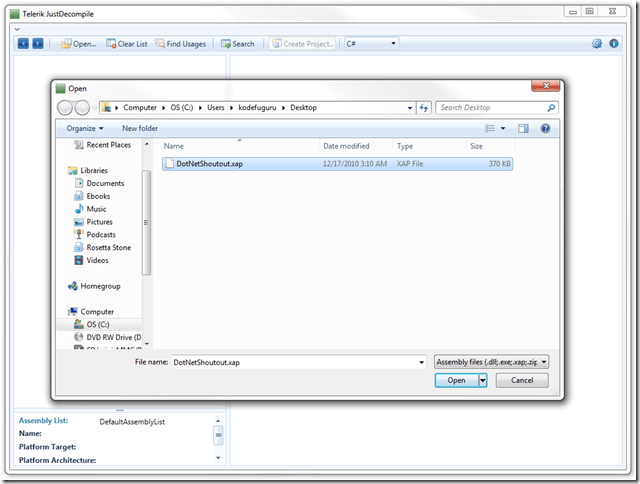
Task: Click refresh button beside address bar
Action: (x=424, y=108)
